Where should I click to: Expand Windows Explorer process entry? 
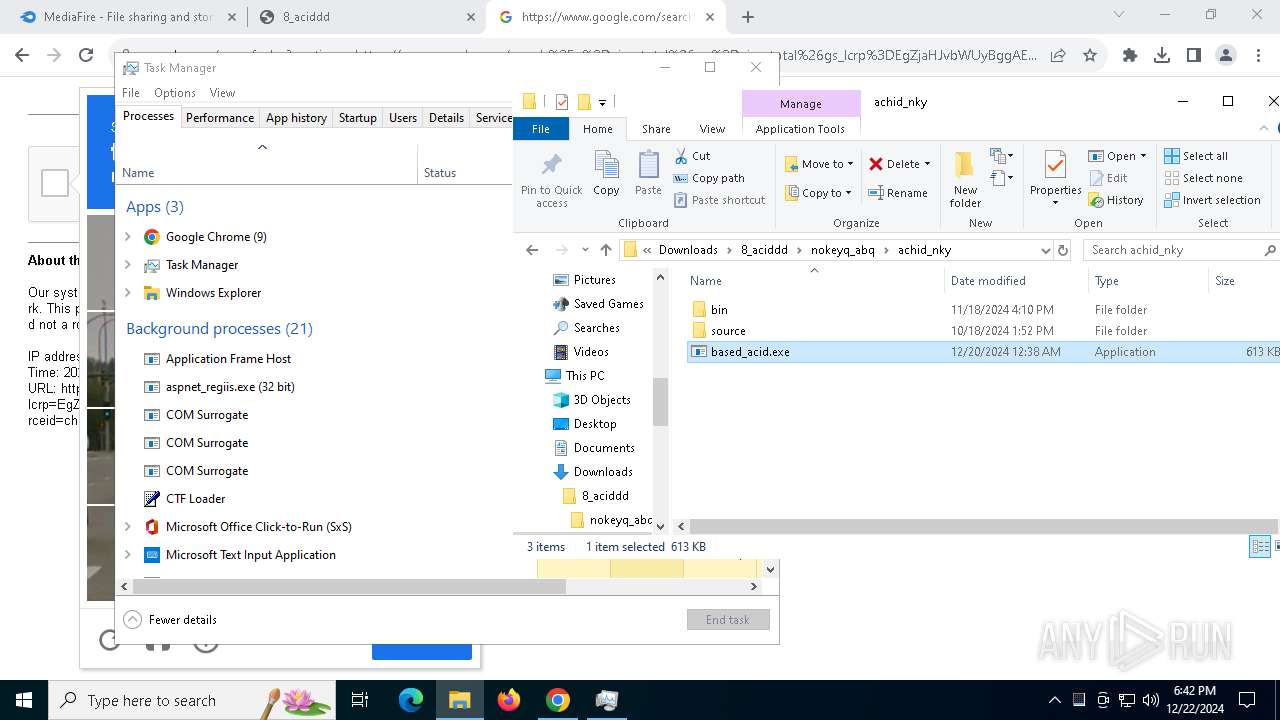pos(128,293)
